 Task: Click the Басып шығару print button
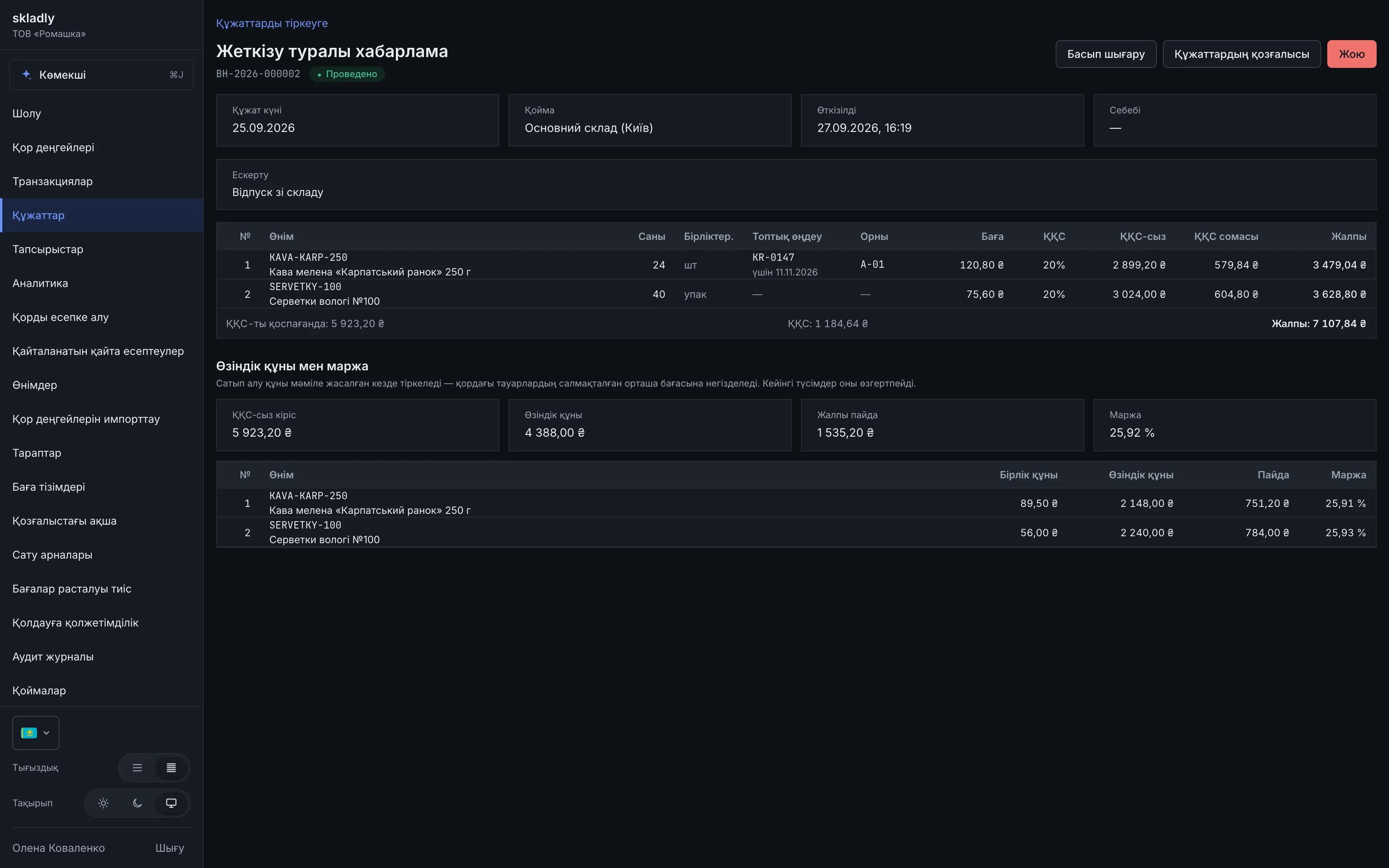pyautogui.click(x=1105, y=54)
